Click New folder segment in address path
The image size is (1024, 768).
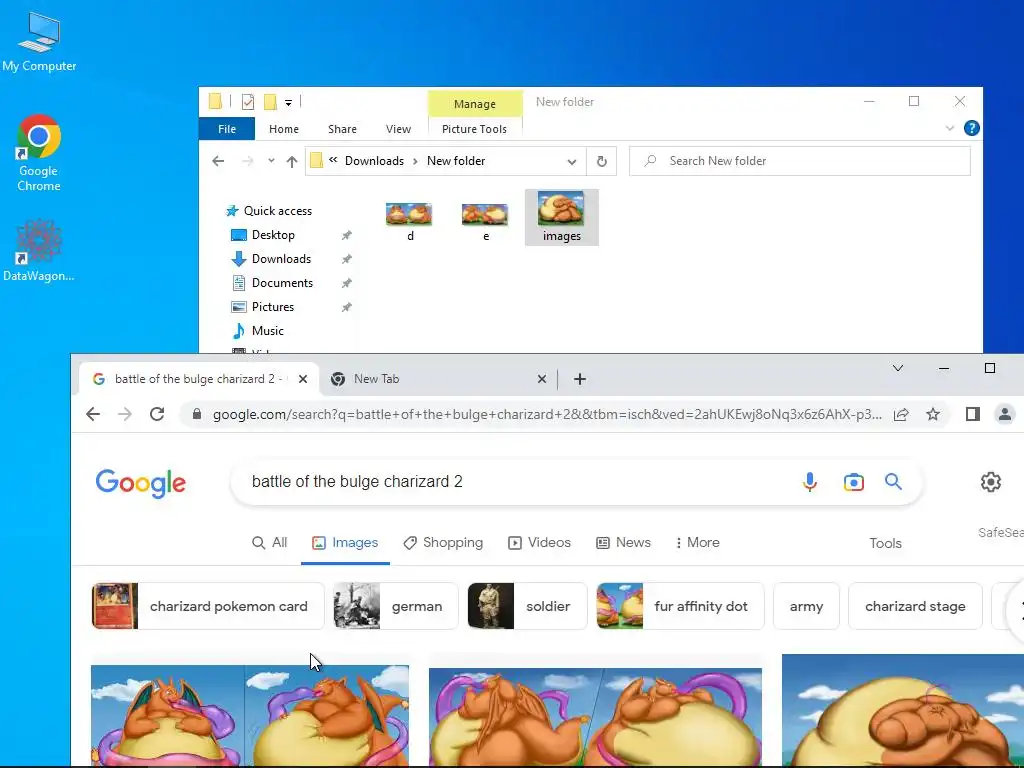tap(456, 161)
